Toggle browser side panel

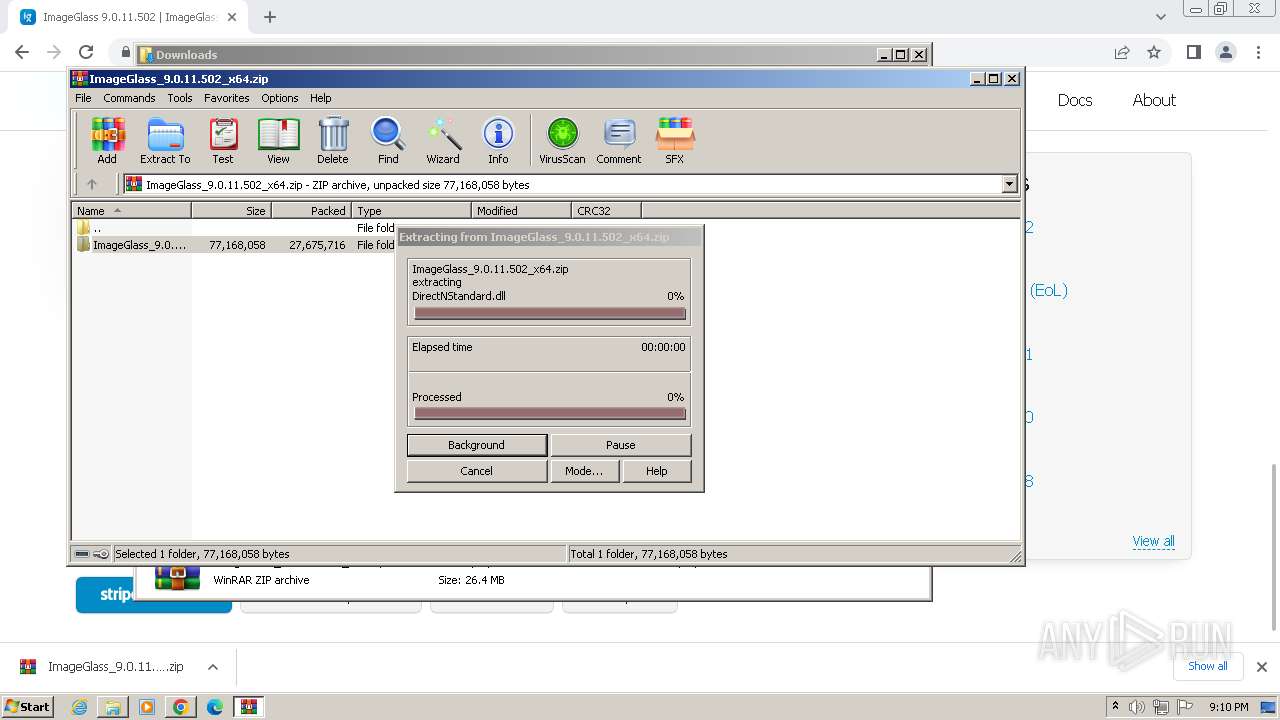pyautogui.click(x=1193, y=52)
